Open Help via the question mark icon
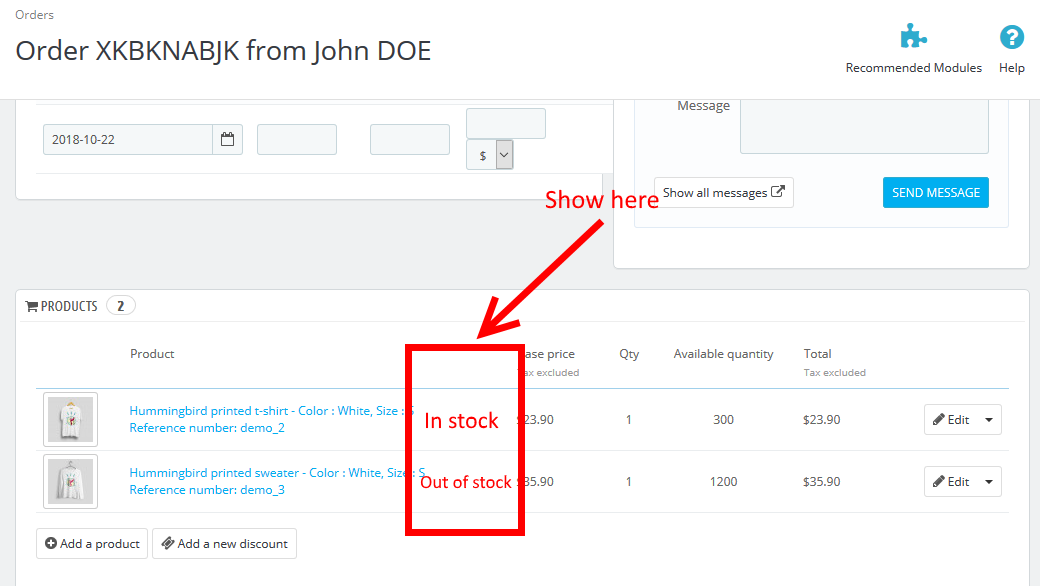This screenshot has height=586, width=1040. click(x=1011, y=37)
